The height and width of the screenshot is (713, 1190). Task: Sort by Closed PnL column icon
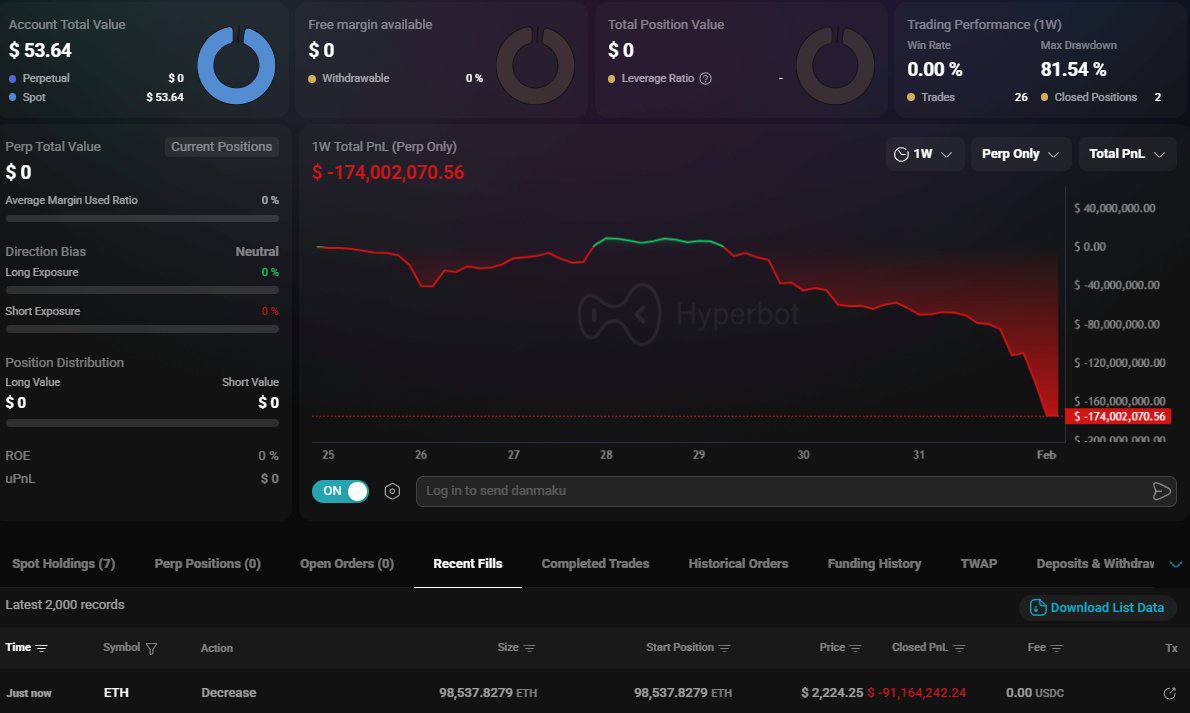(x=959, y=648)
